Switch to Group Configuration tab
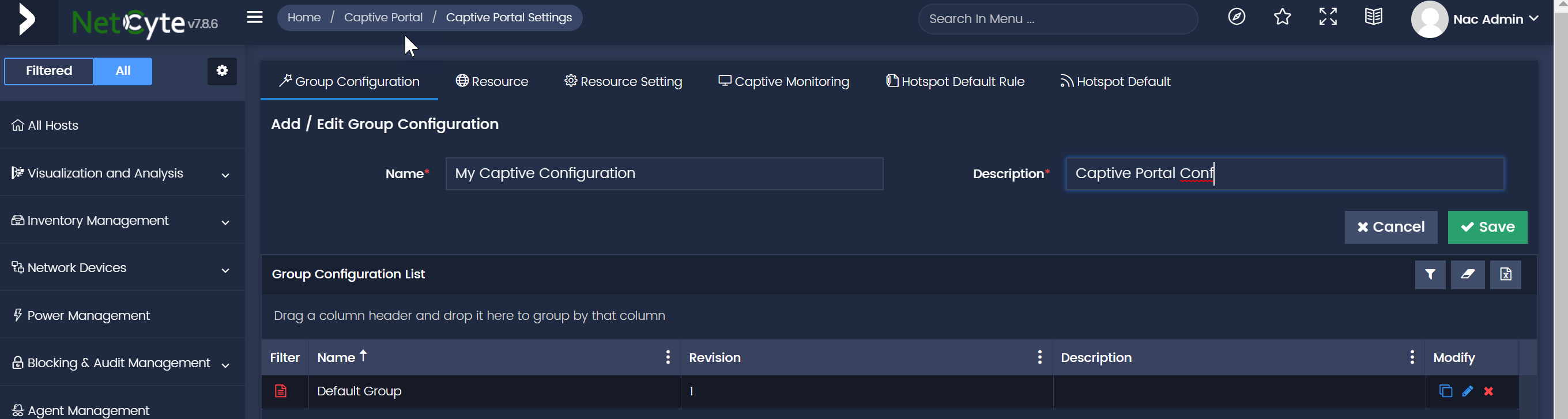Screen dimensions: 1568x419 (x=349, y=81)
